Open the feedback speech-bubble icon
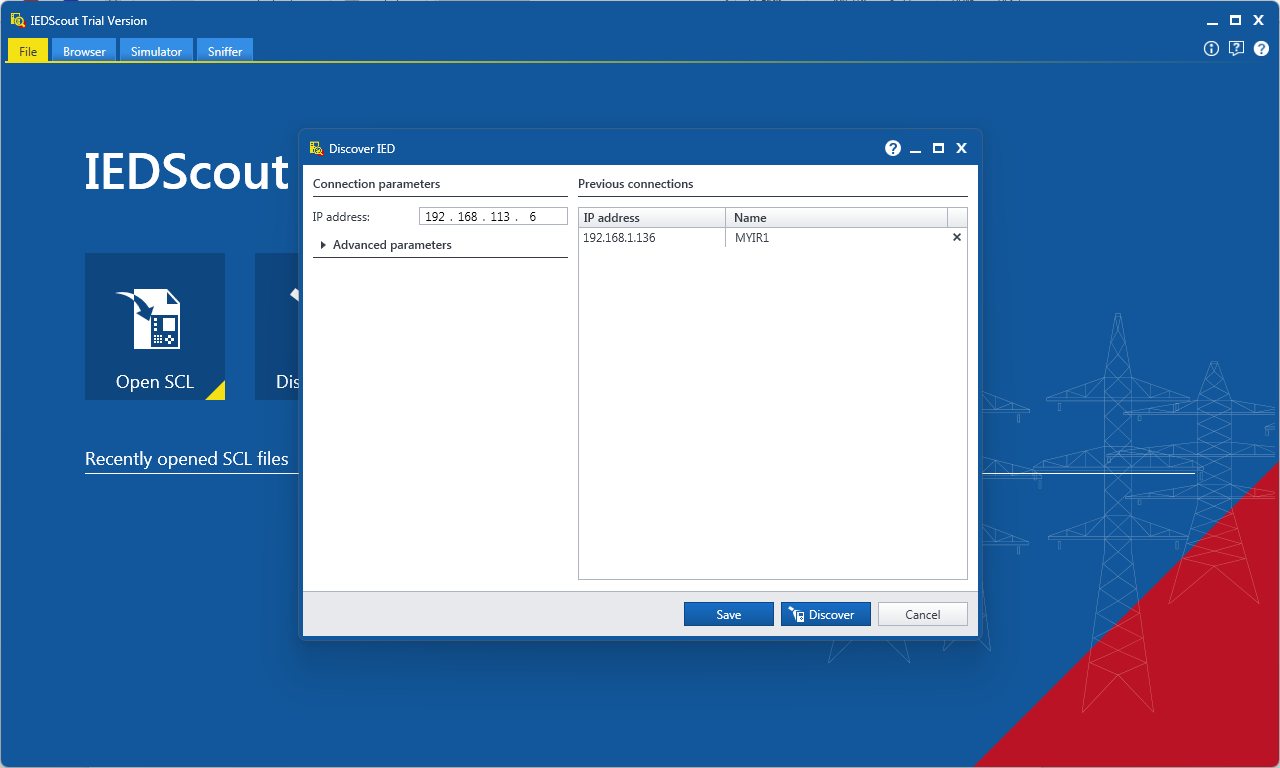Image resolution: width=1280 pixels, height=768 pixels. click(1236, 48)
